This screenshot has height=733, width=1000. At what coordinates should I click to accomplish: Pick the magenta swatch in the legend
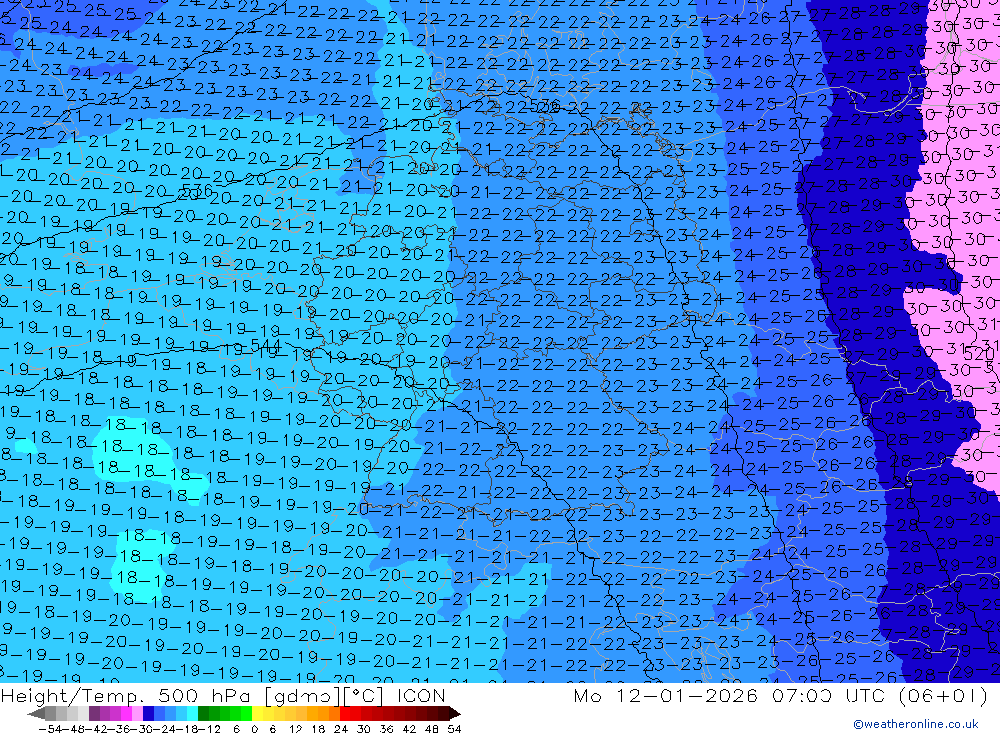point(126,713)
